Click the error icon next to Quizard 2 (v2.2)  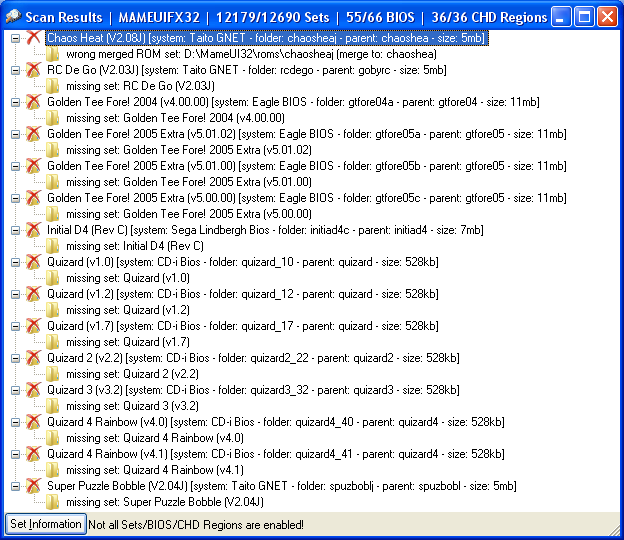(33, 358)
